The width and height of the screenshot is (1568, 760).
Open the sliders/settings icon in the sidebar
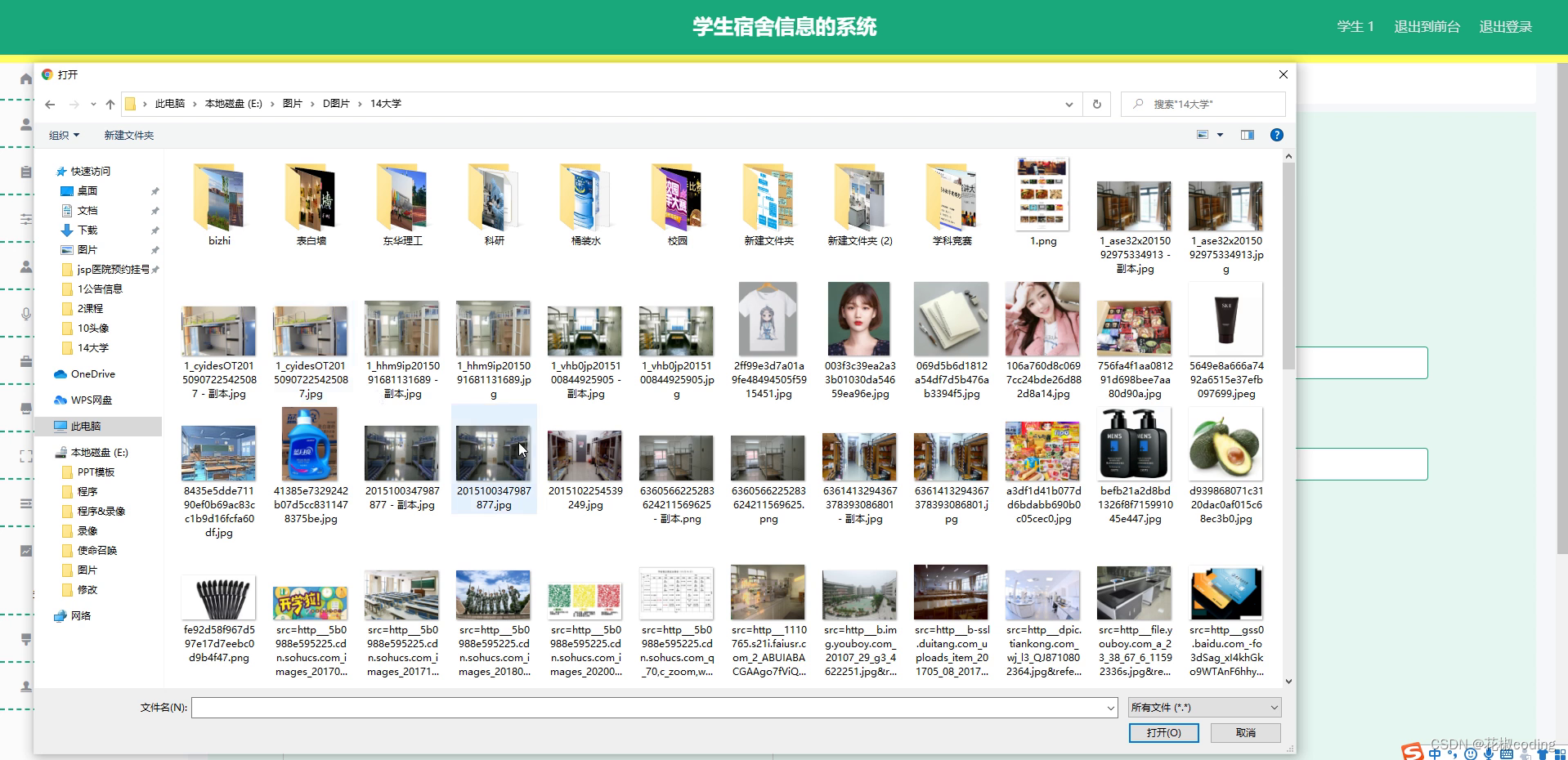click(x=25, y=218)
